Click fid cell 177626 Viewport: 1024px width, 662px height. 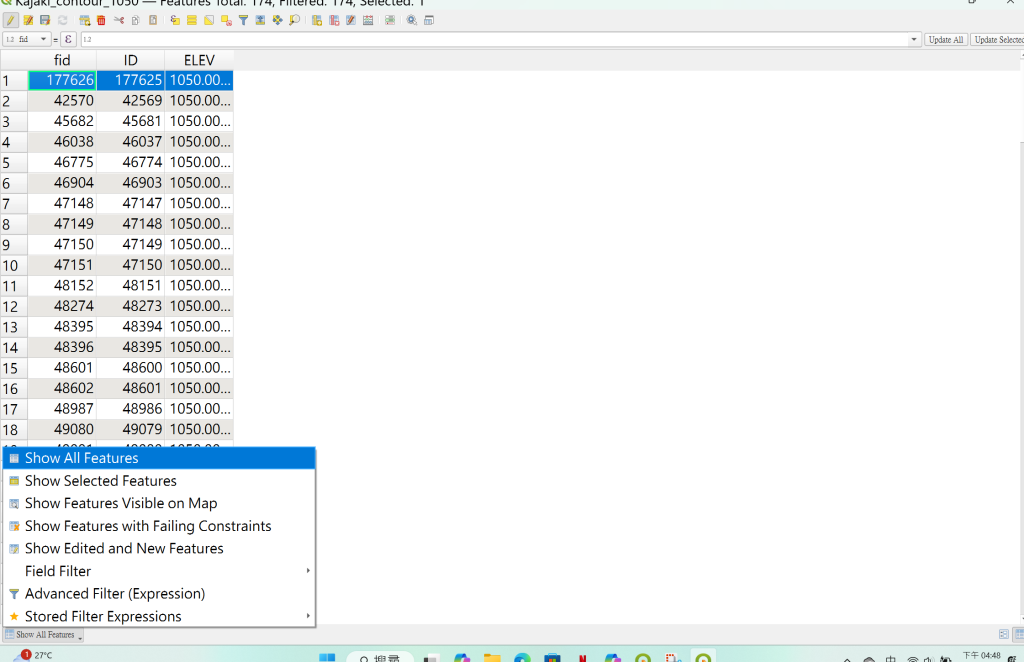pyautogui.click(x=62, y=80)
